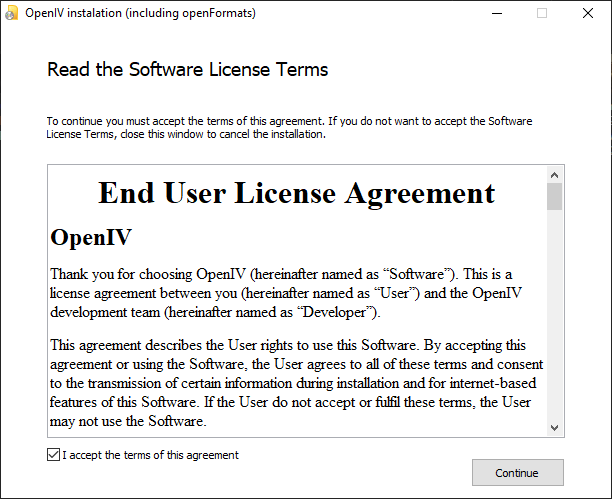Click the End User License Agreement heading

point(297,192)
